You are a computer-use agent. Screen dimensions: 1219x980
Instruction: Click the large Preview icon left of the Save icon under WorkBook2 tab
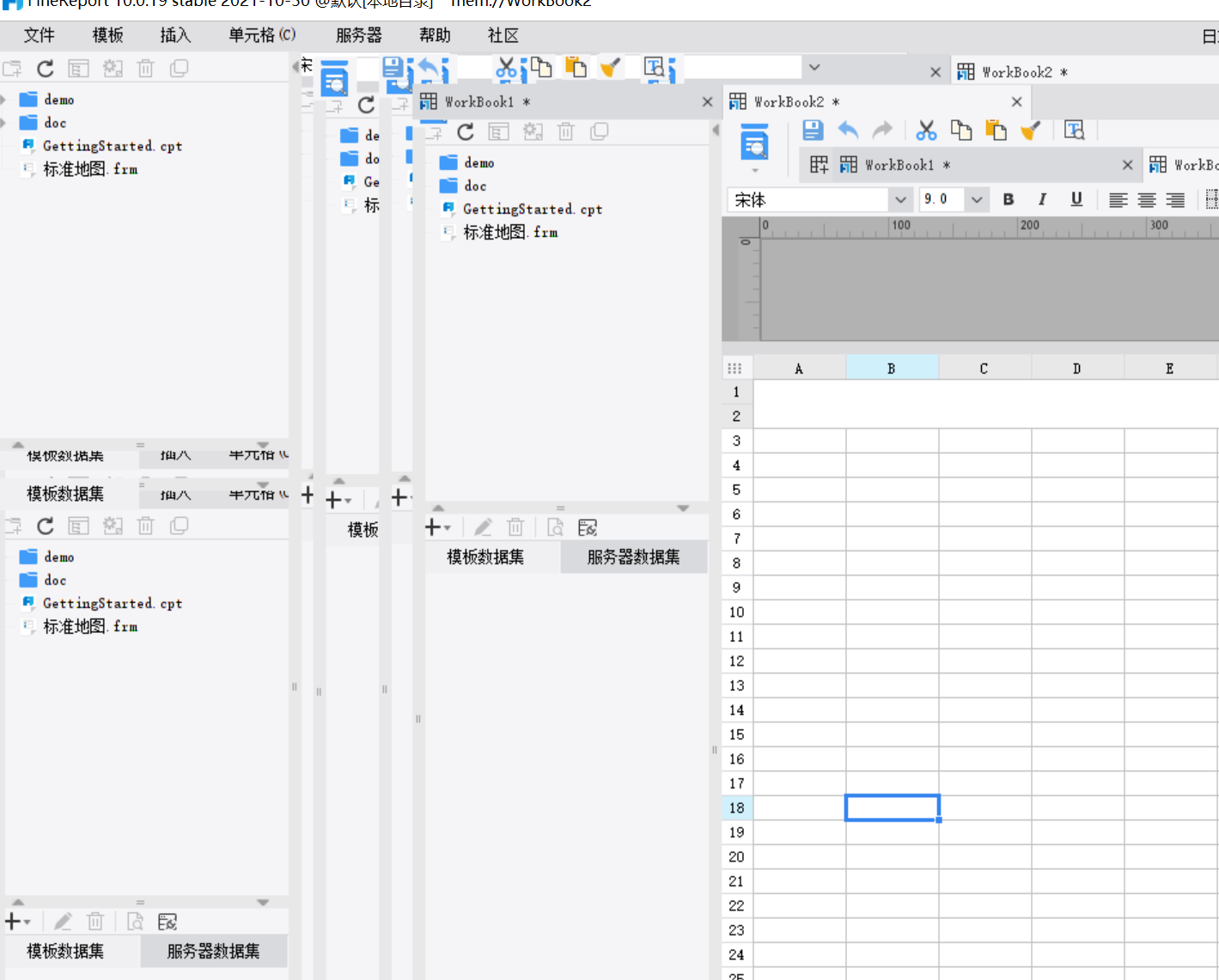click(755, 142)
